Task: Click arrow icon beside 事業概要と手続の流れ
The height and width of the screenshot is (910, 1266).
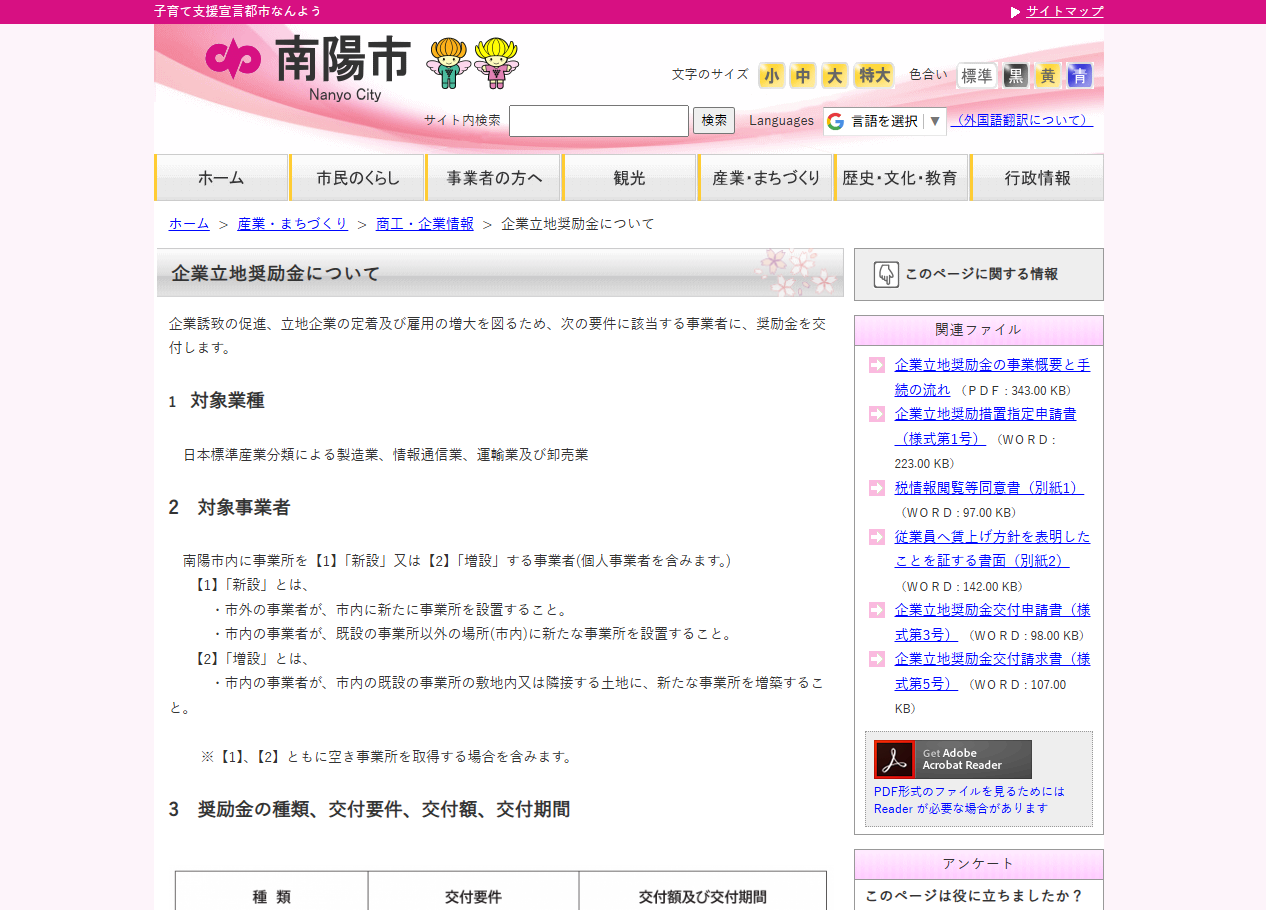Action: pos(877,365)
